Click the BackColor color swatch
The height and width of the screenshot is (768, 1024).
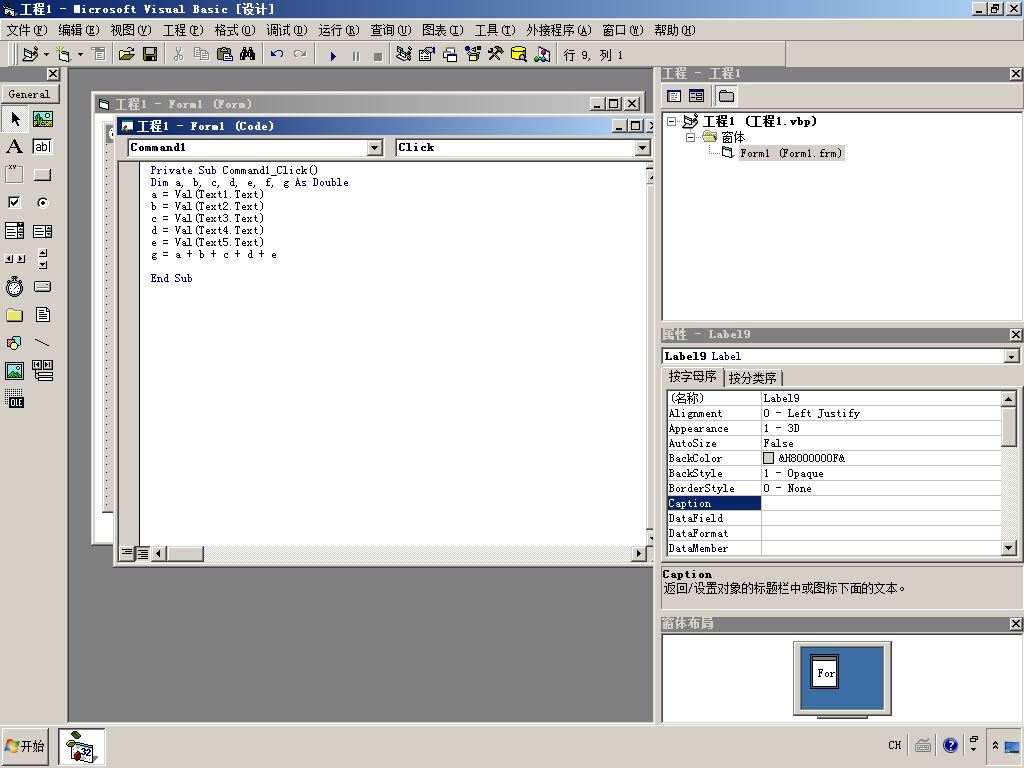pos(769,458)
